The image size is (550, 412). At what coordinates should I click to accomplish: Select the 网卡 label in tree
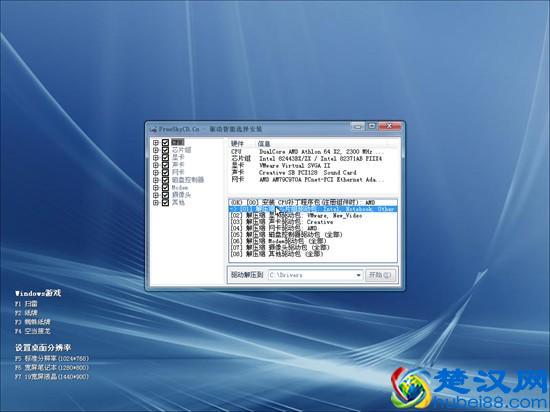tap(178, 173)
